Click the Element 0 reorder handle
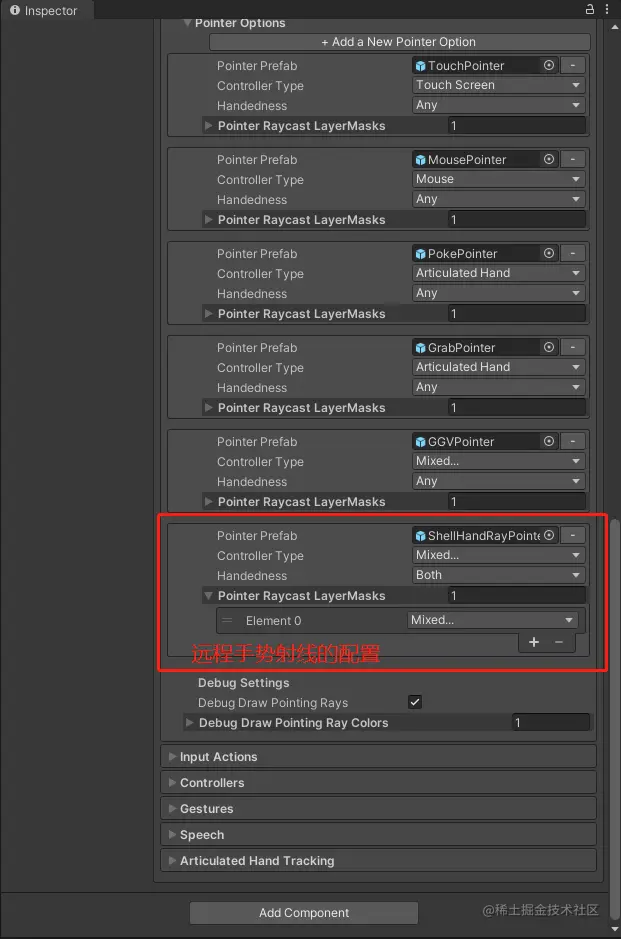Image resolution: width=621 pixels, height=939 pixels. (227, 620)
